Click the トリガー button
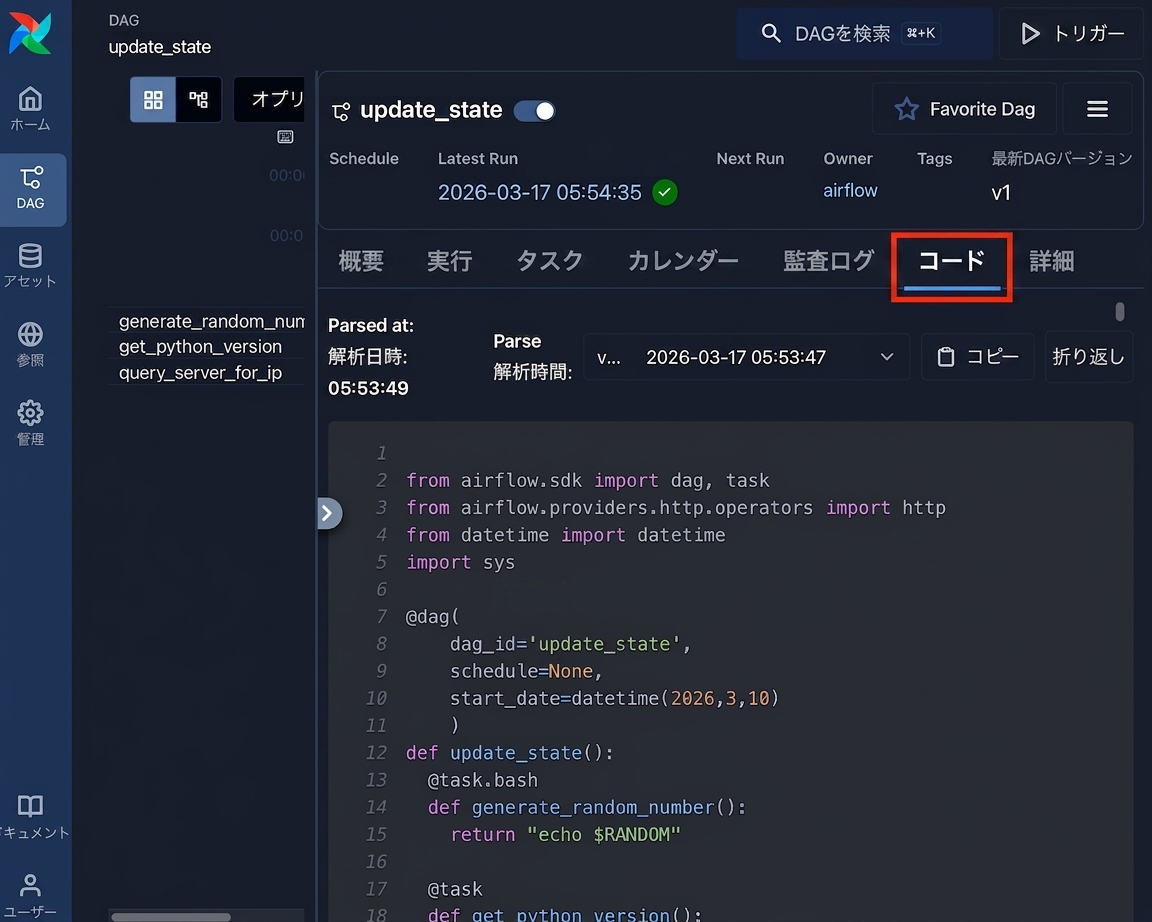This screenshot has width=1152, height=922. [1073, 33]
